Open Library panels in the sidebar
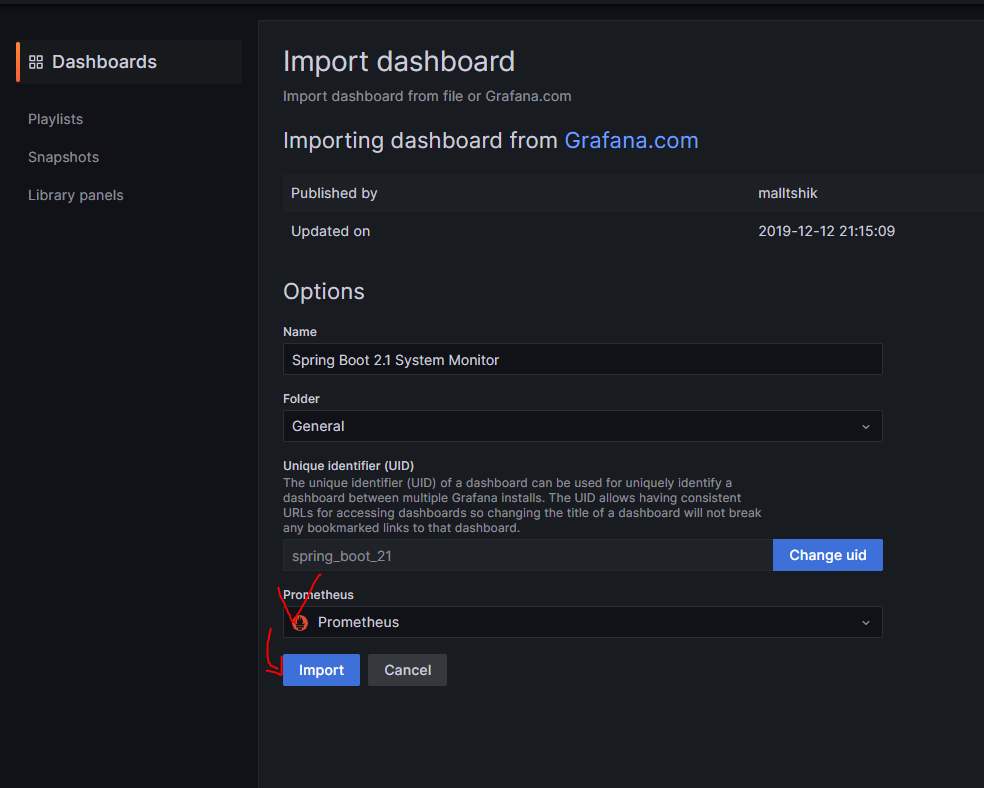This screenshot has width=984, height=788. pos(75,195)
